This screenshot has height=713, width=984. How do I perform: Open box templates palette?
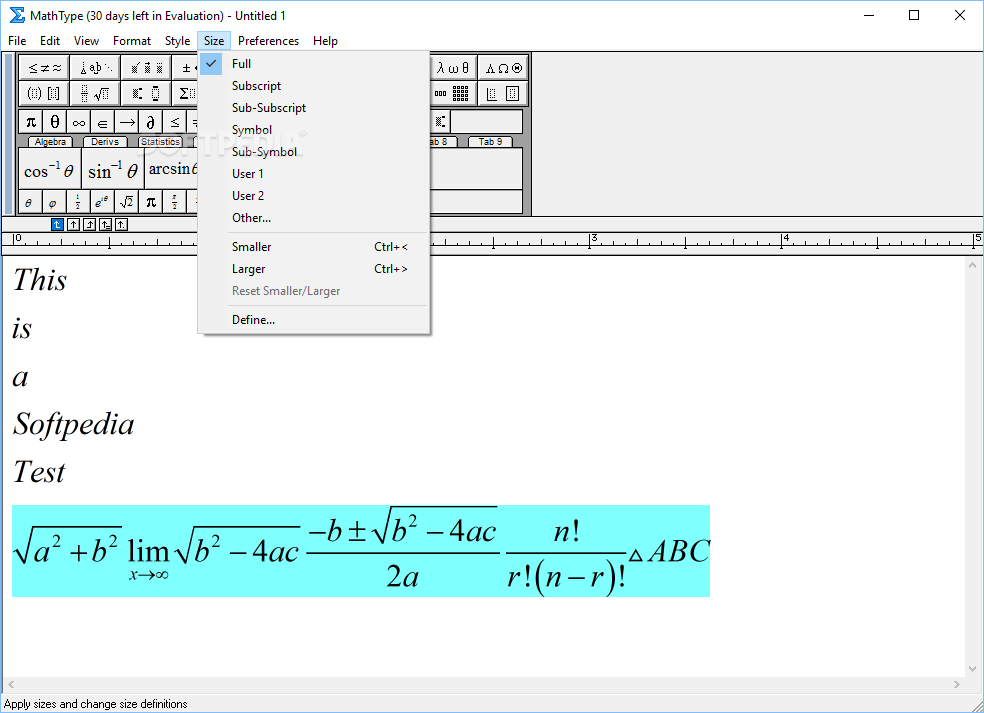(503, 94)
